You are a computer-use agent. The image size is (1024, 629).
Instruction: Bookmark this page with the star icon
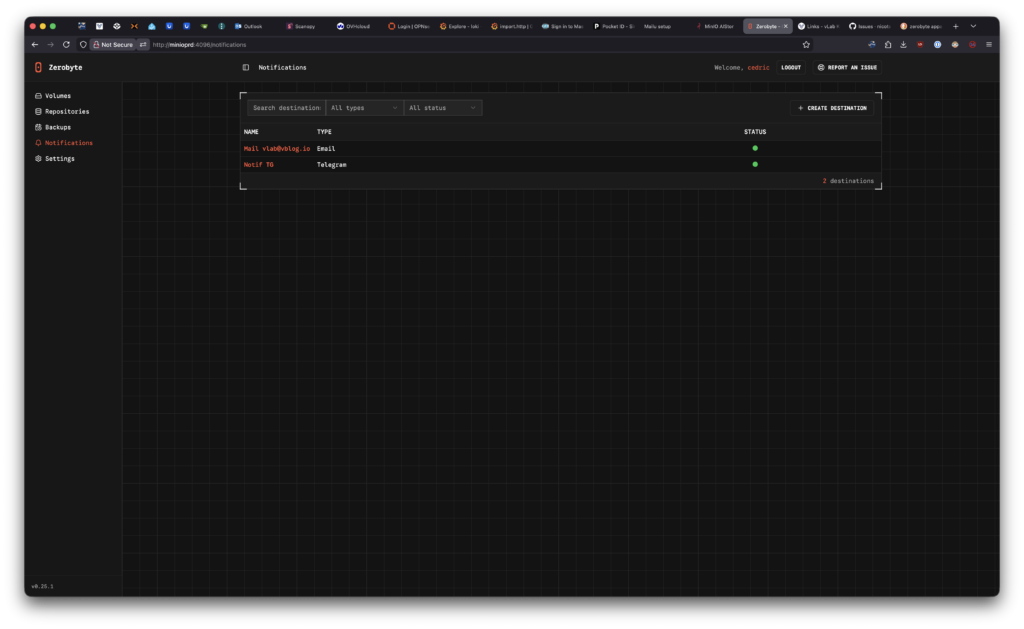click(x=806, y=44)
